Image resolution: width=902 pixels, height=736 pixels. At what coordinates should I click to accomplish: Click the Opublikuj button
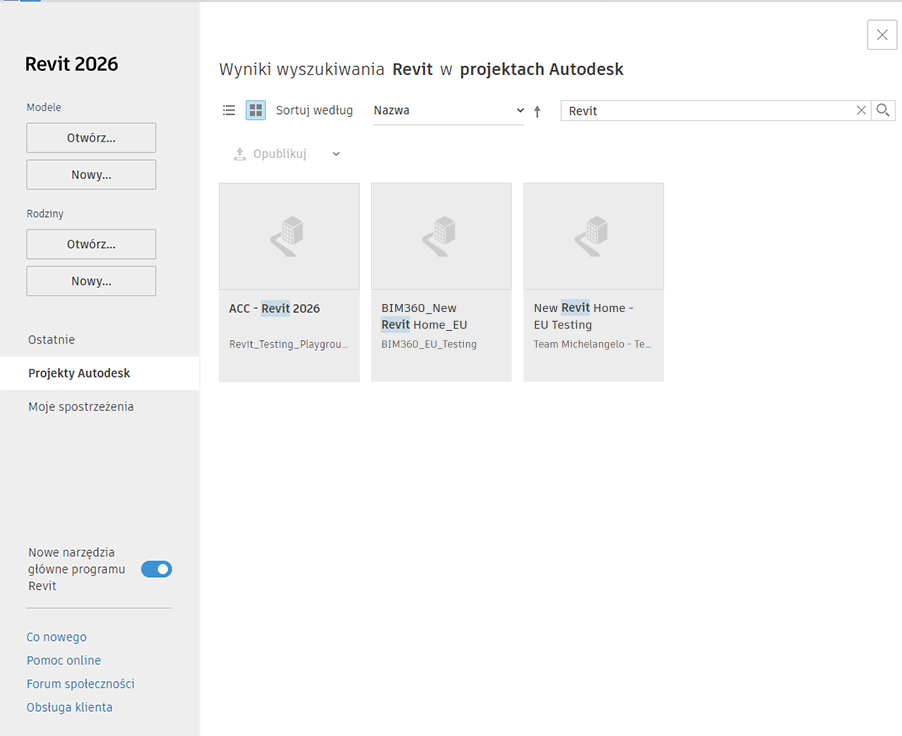pyautogui.click(x=270, y=154)
